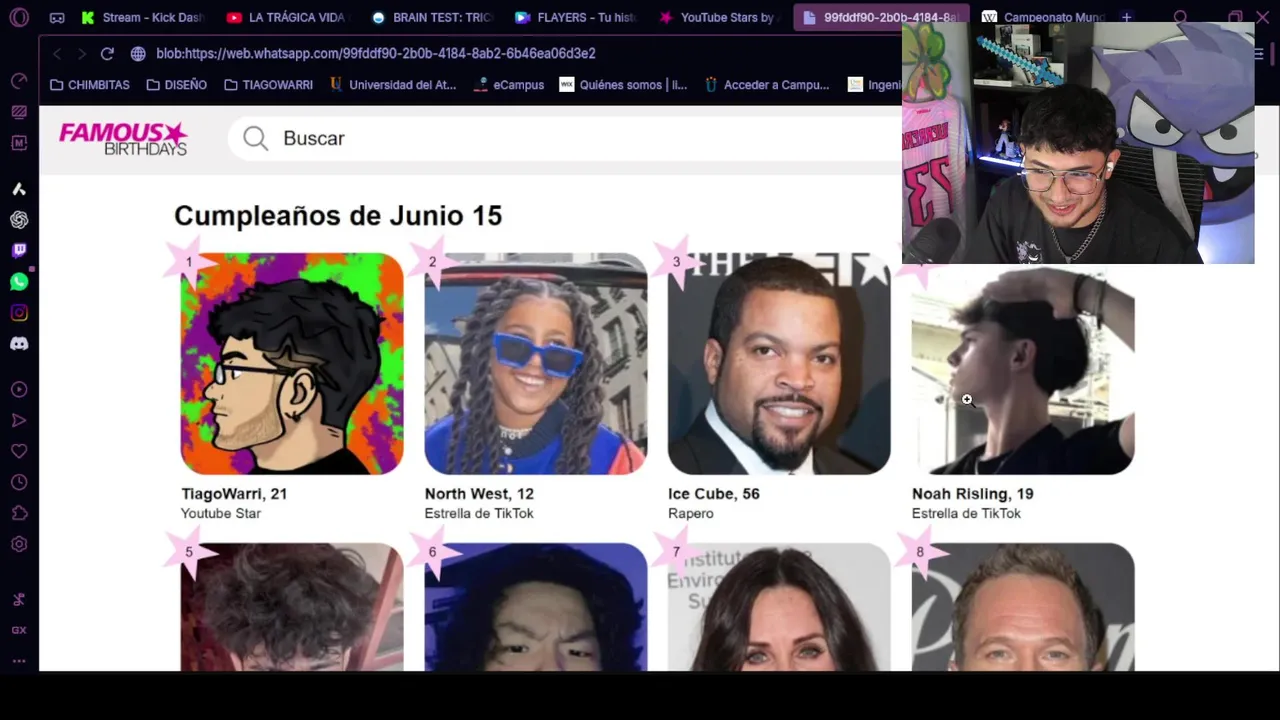The image size is (1280, 720).
Task: Open Settings gear icon in sidebar
Action: point(19,545)
